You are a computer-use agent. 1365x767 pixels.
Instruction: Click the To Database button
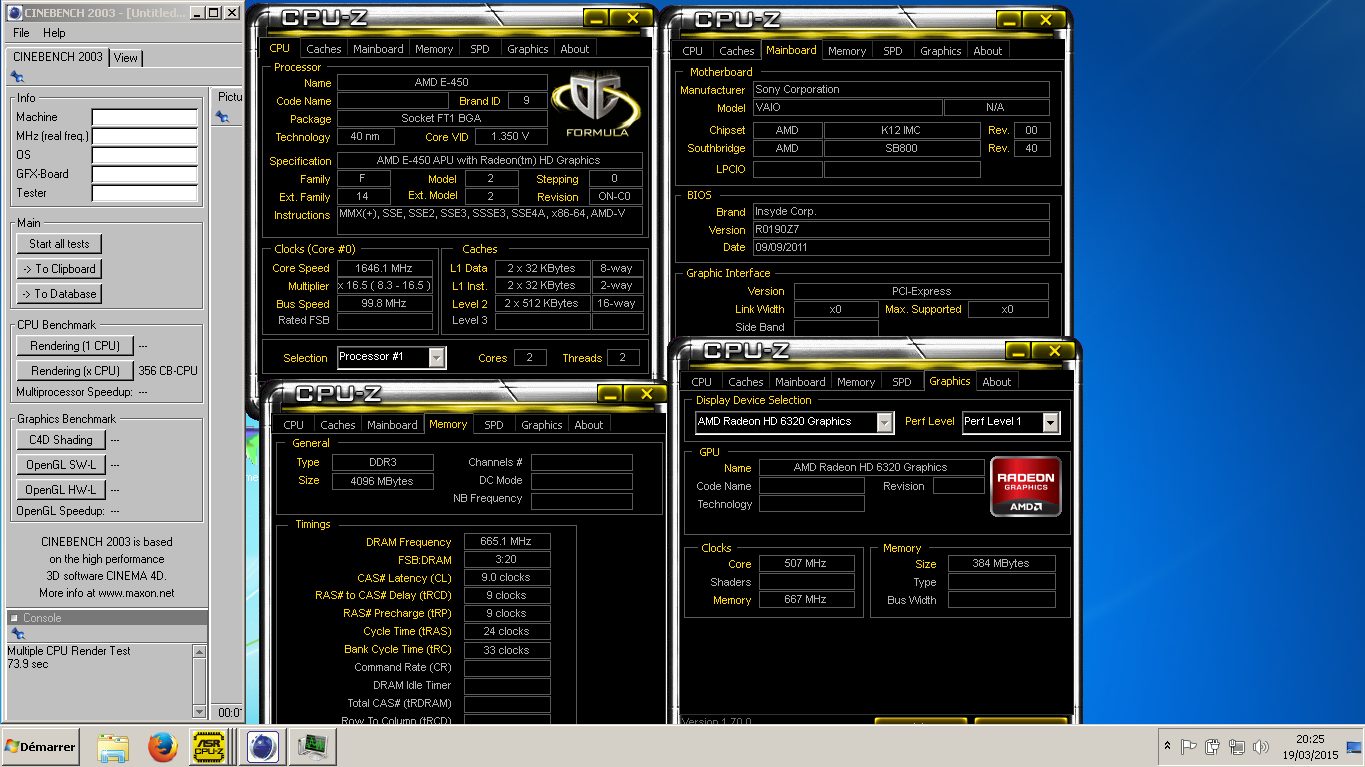tap(59, 294)
